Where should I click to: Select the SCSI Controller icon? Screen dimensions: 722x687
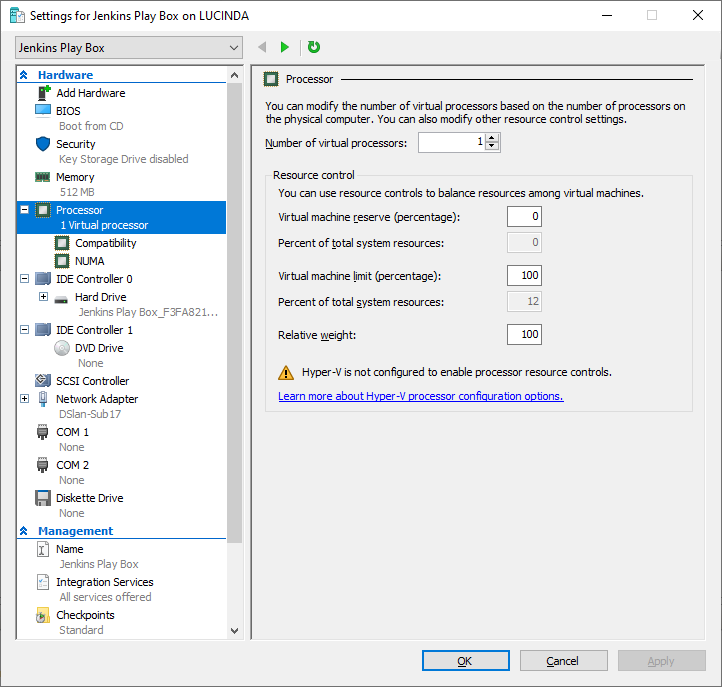pos(43,380)
